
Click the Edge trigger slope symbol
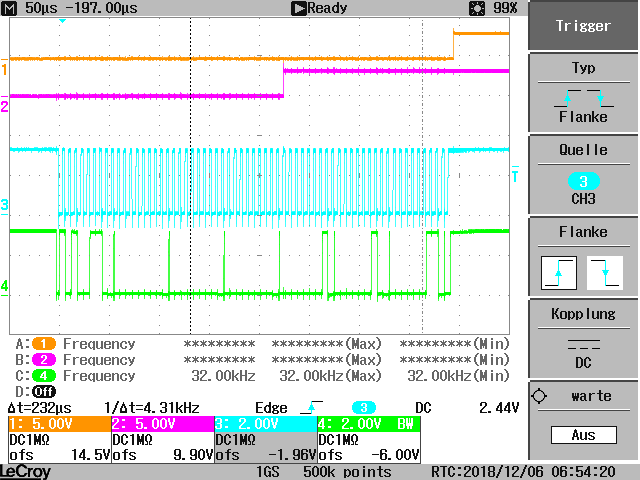(311, 407)
